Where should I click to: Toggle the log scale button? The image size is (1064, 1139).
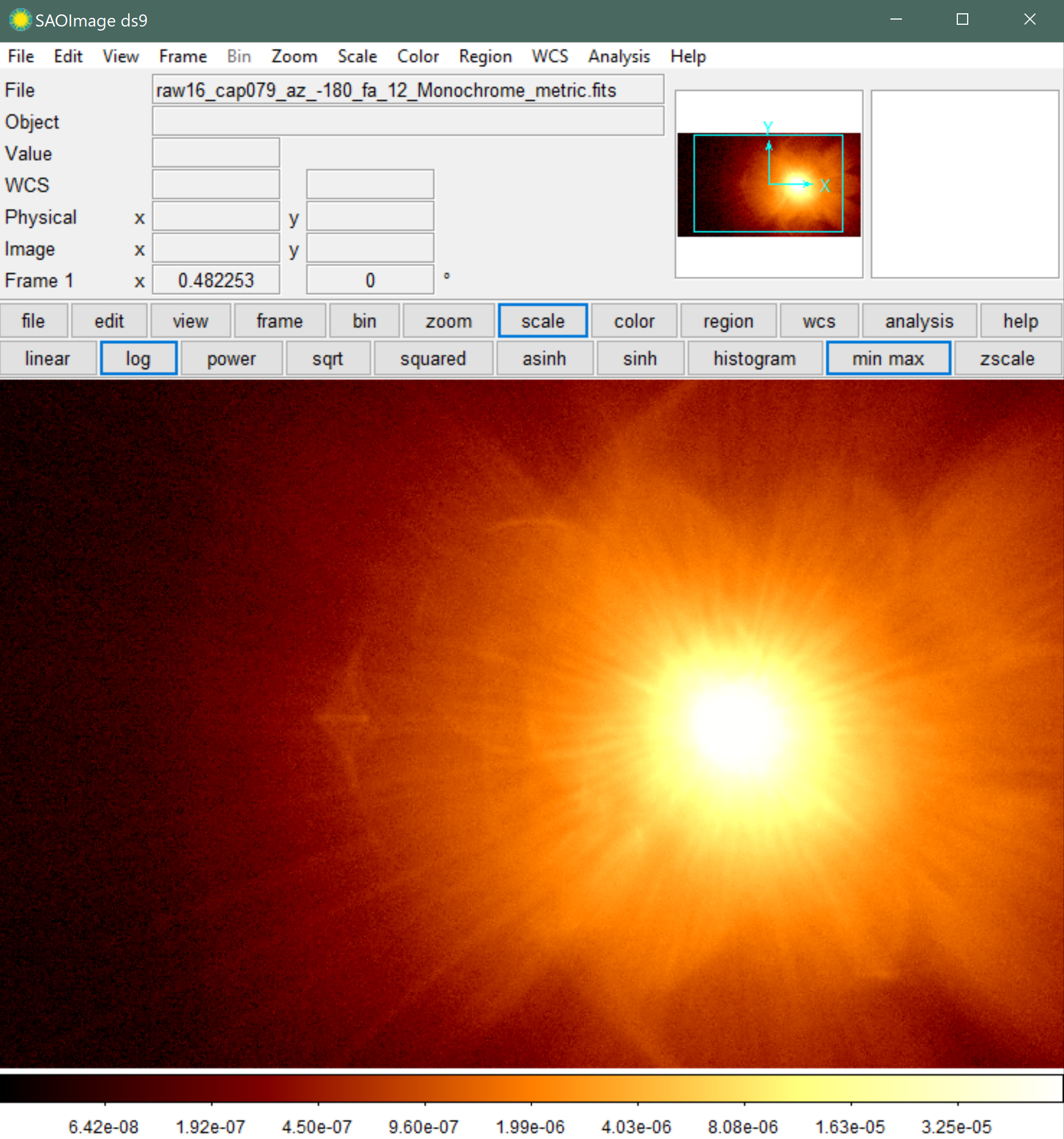pyautogui.click(x=138, y=358)
